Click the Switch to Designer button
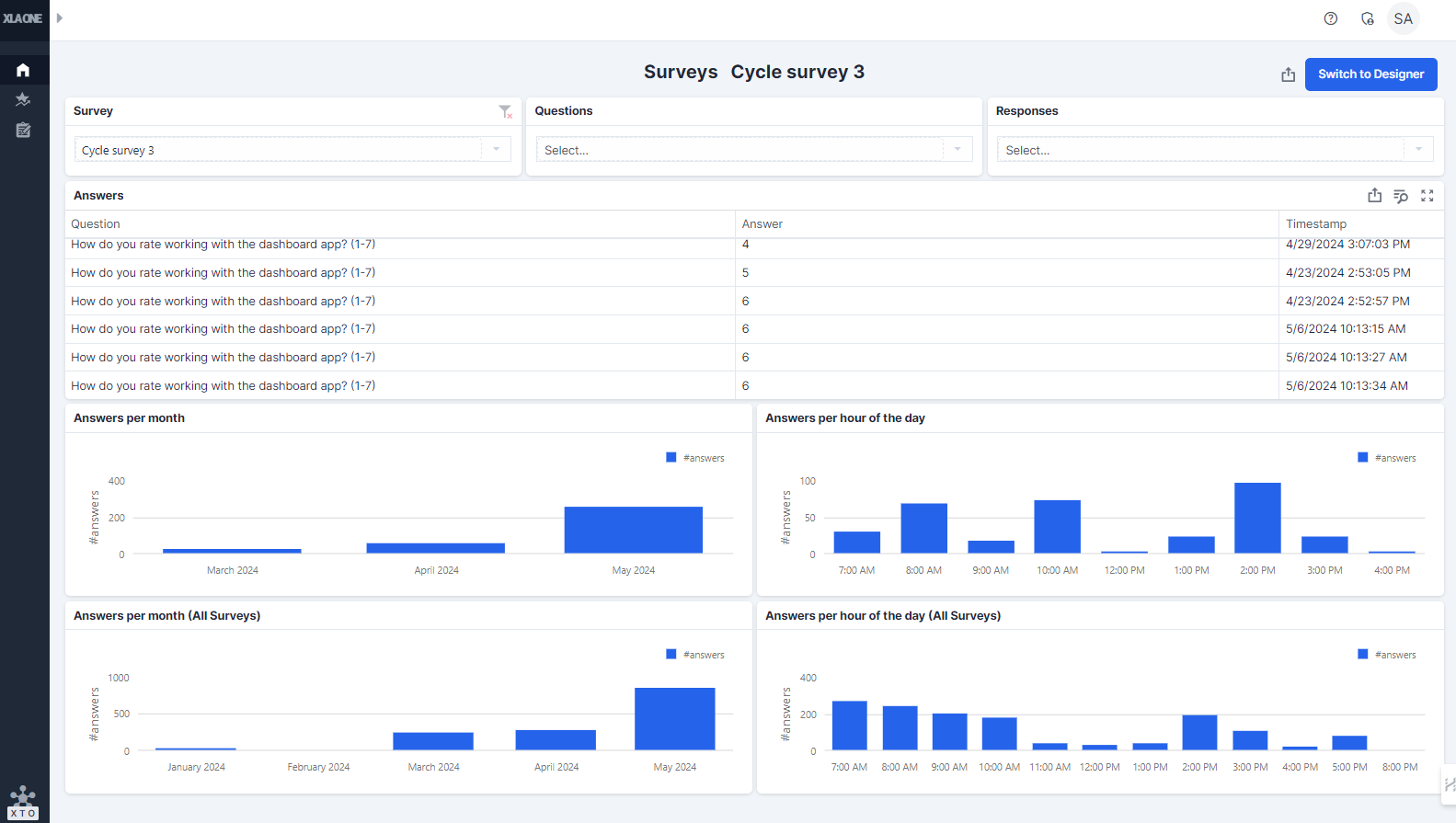Screen dimensions: 1456x823 (1370, 74)
